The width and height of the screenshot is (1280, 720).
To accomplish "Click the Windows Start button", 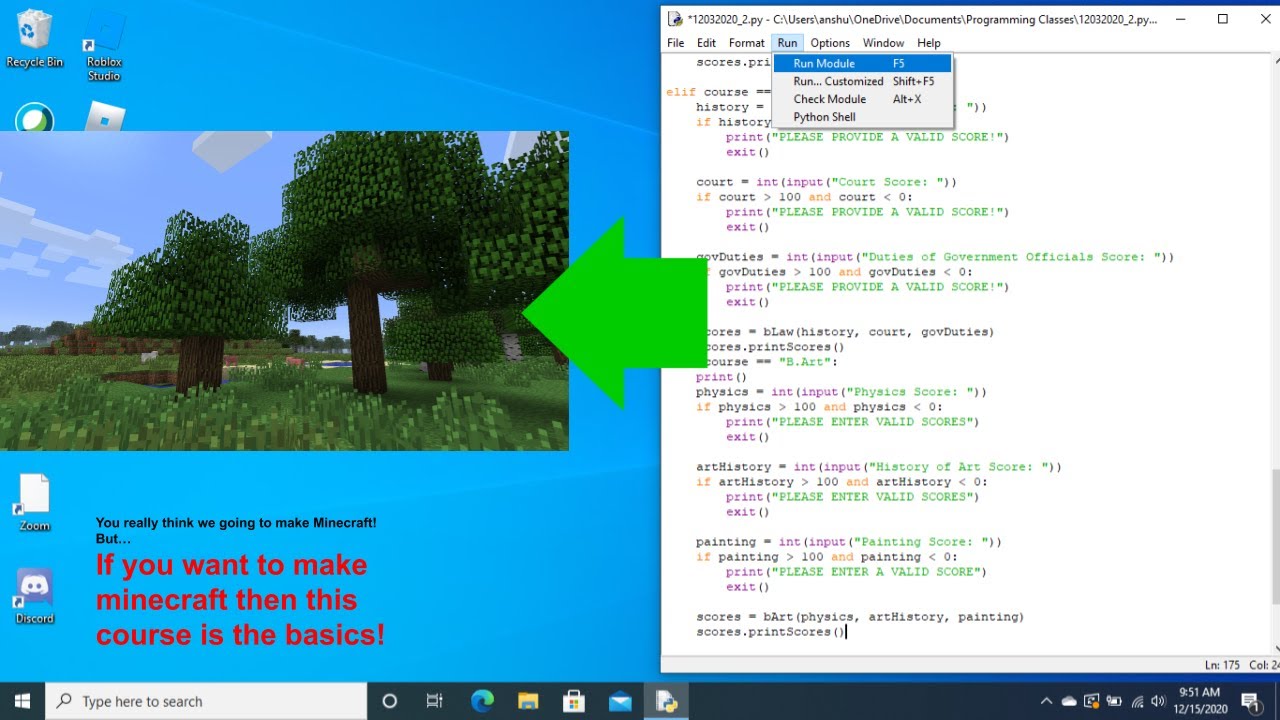I will tap(22, 701).
